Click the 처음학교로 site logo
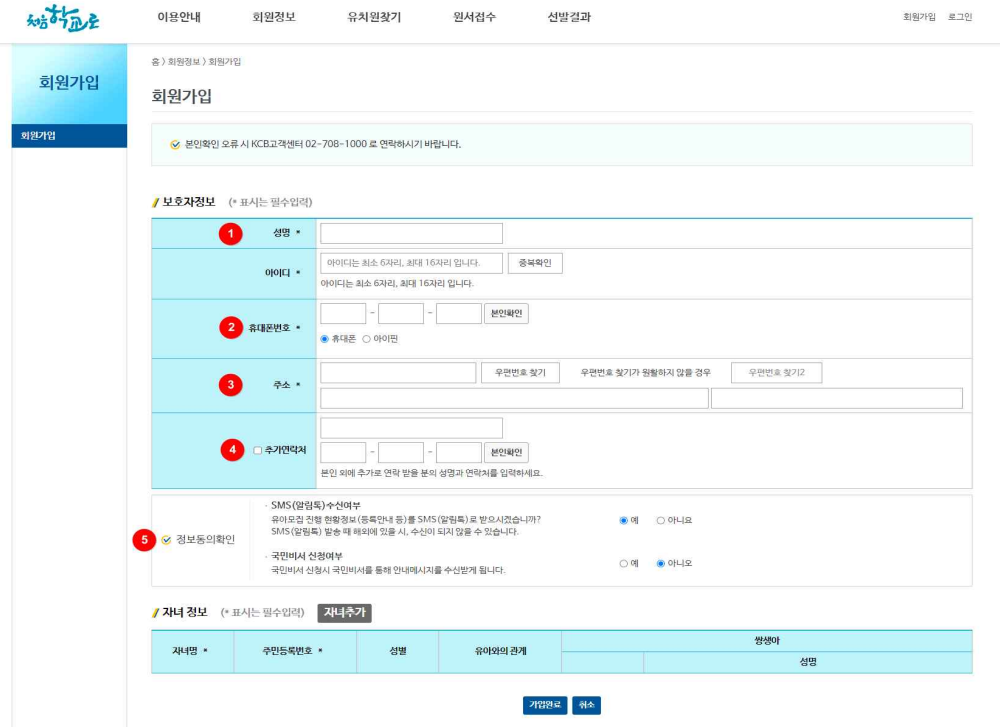The width and height of the screenshot is (1000, 727). pyautogui.click(x=63, y=18)
